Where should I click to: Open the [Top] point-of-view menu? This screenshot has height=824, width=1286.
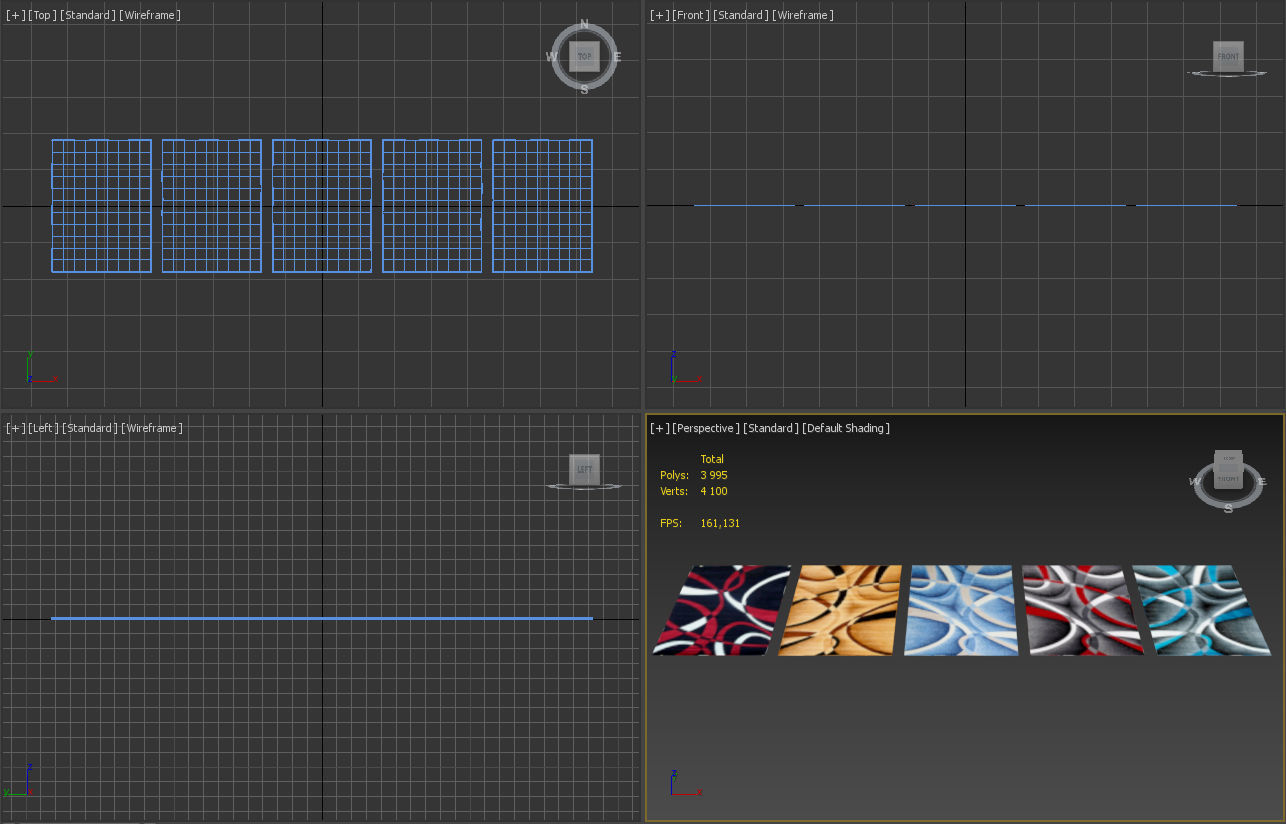point(43,15)
